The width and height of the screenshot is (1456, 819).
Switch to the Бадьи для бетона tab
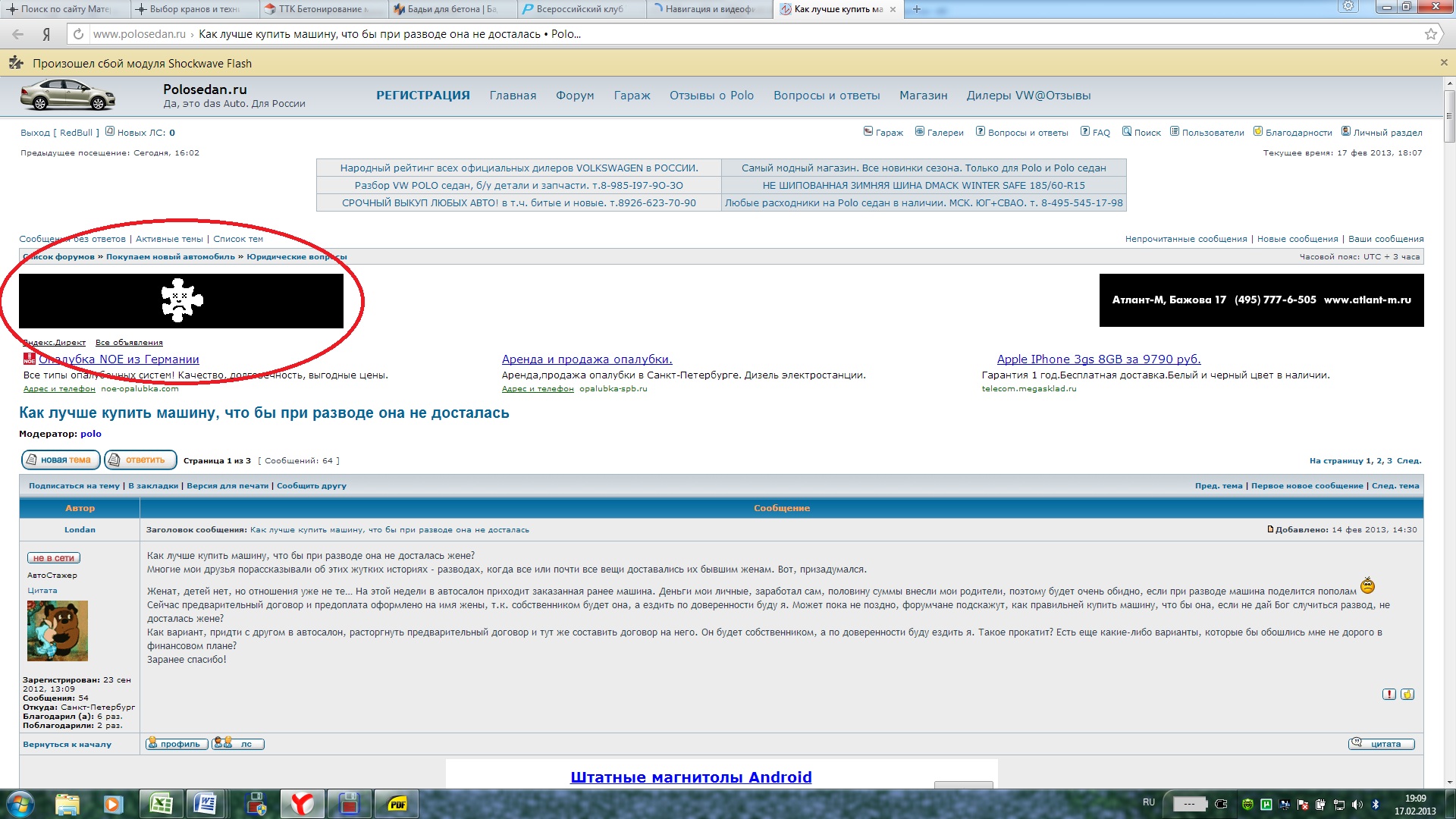(x=452, y=9)
